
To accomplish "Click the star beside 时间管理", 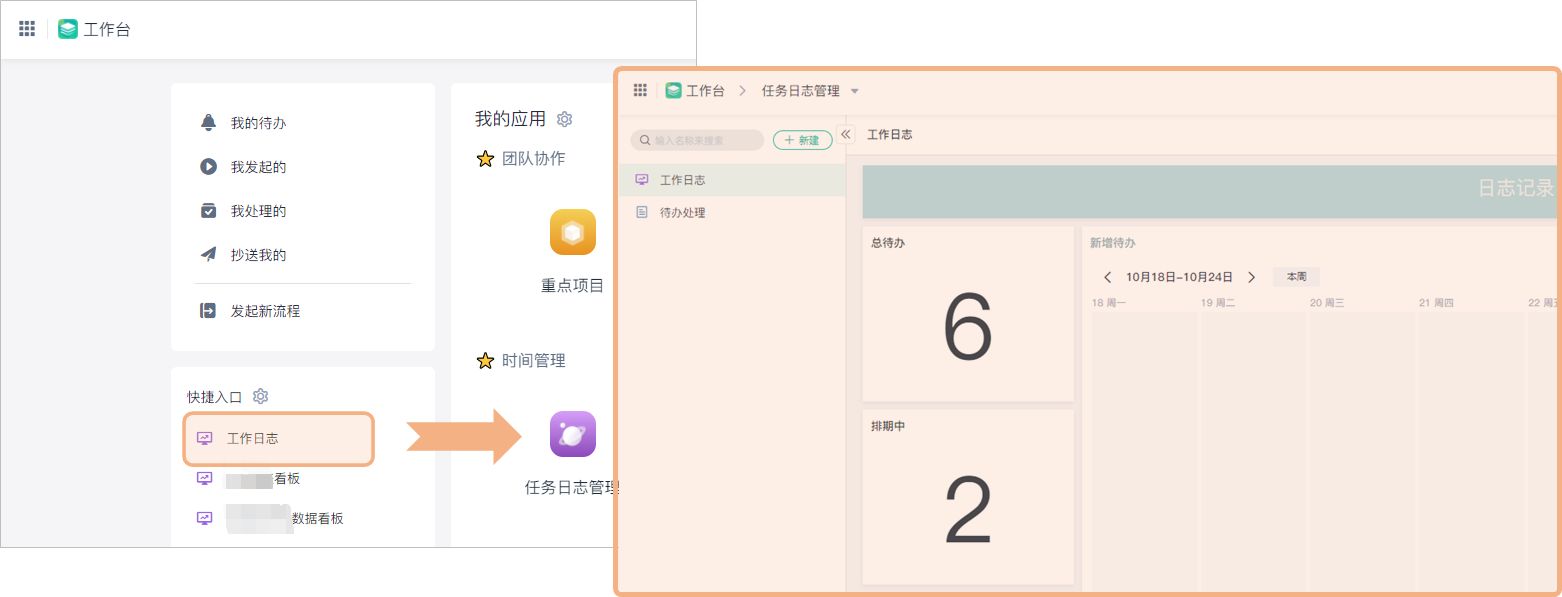I will (485, 361).
